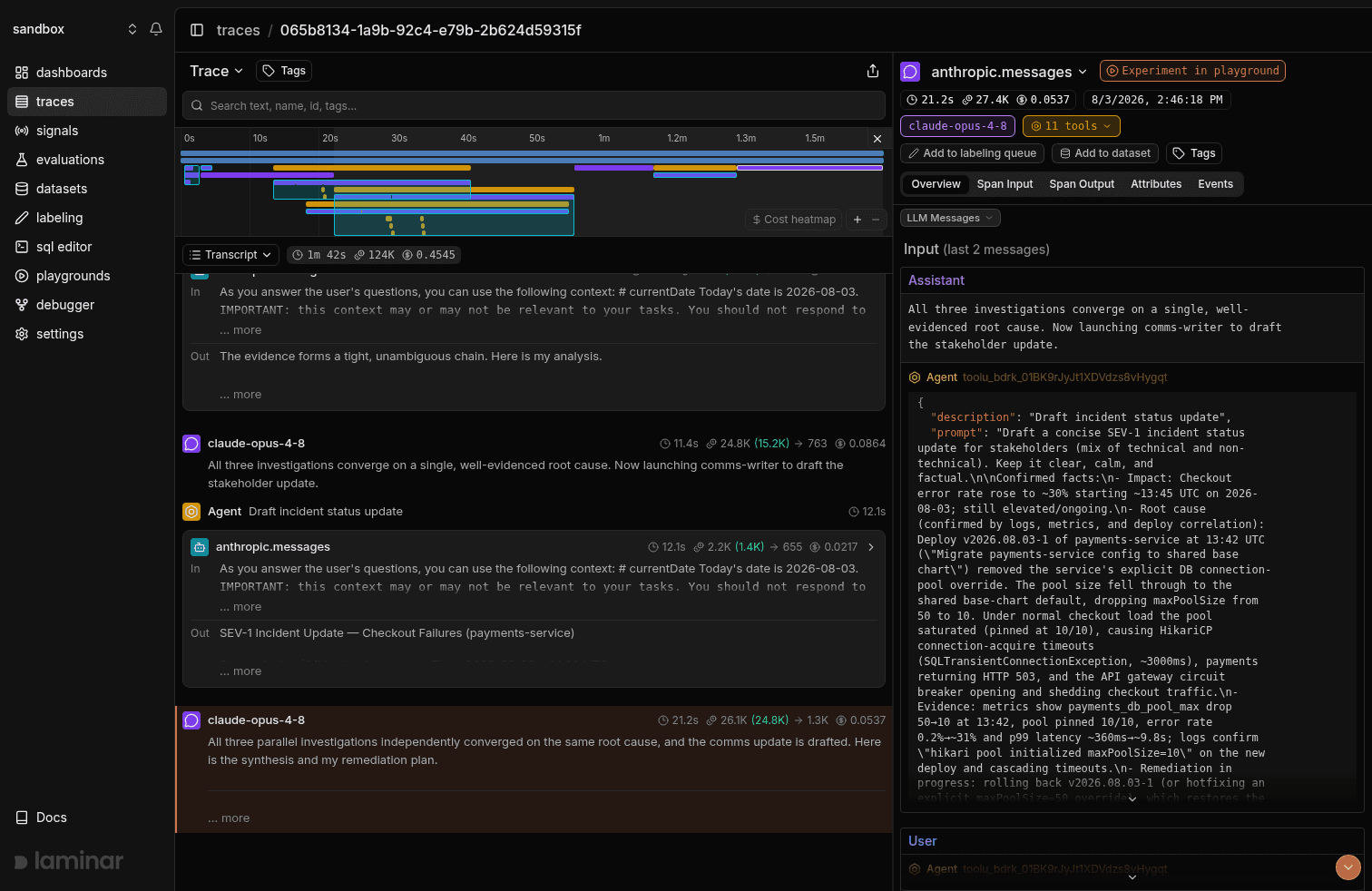Switch to Span Output tab
The width and height of the screenshot is (1372, 891).
click(1082, 184)
